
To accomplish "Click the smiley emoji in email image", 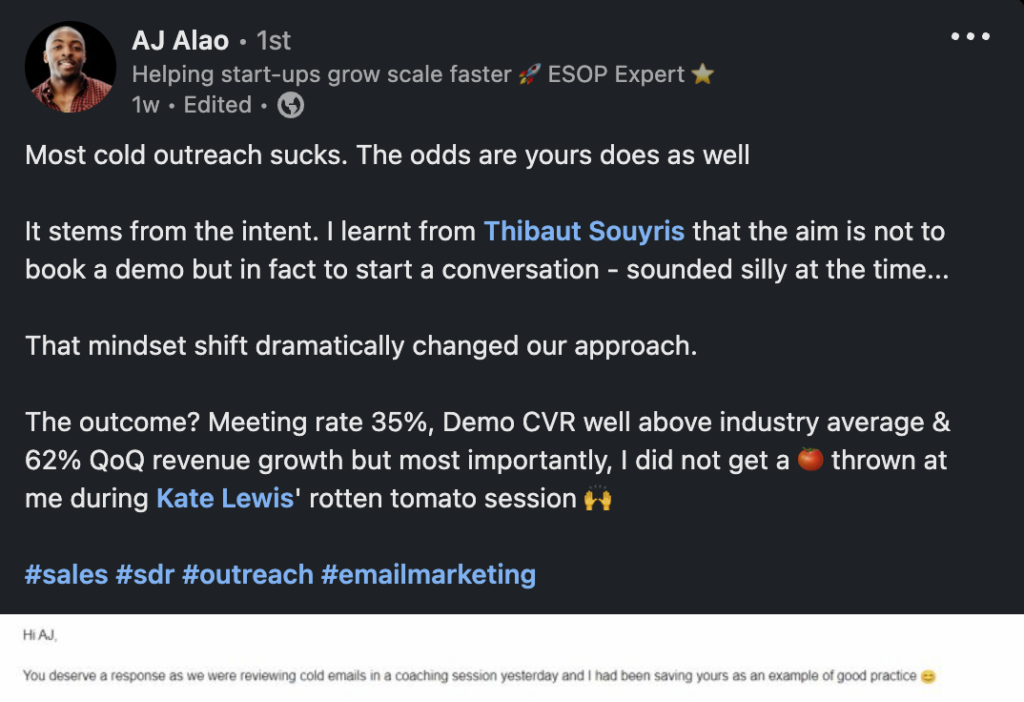I will tap(928, 677).
